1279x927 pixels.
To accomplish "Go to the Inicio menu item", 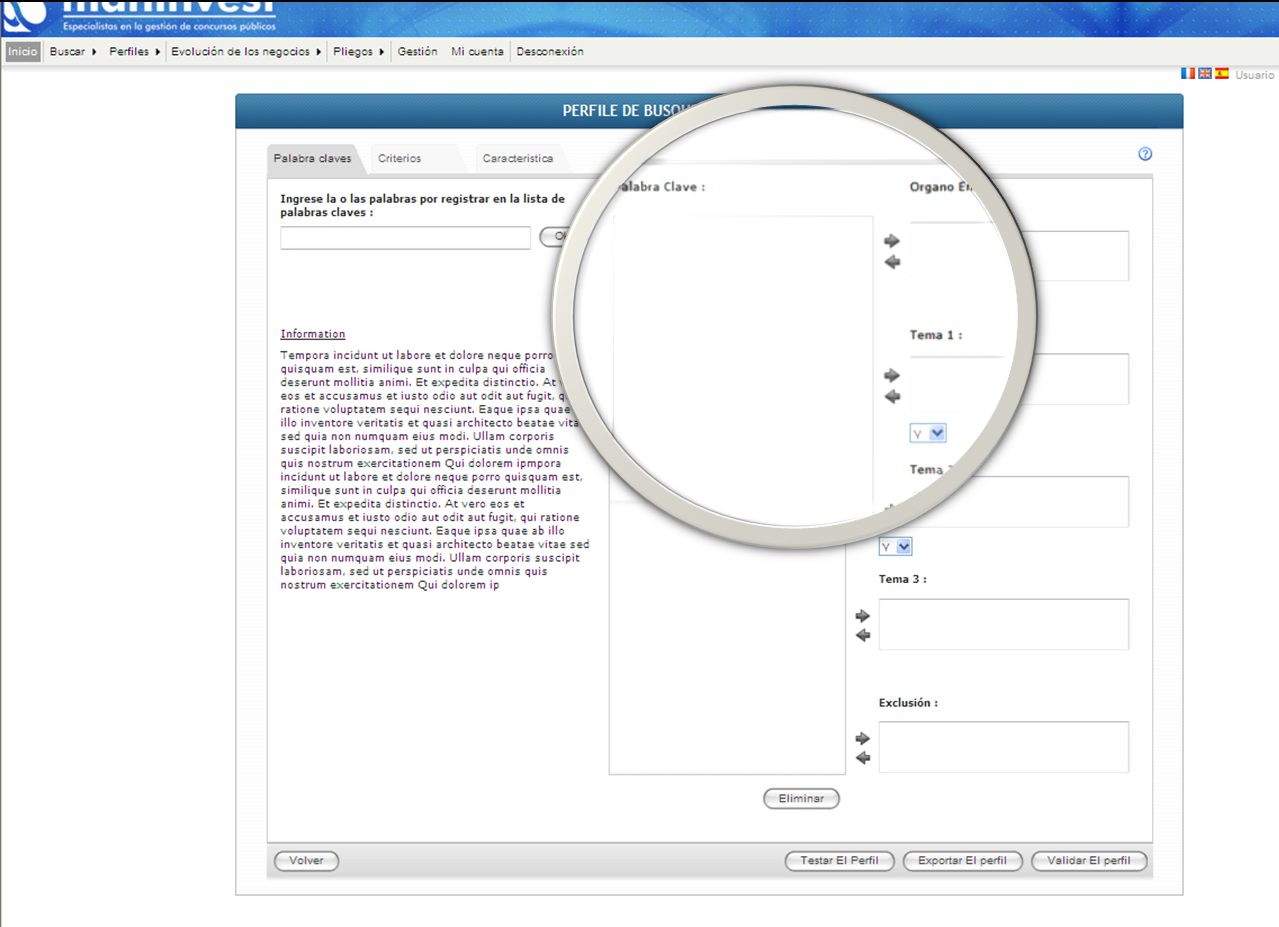I will click(x=22, y=52).
